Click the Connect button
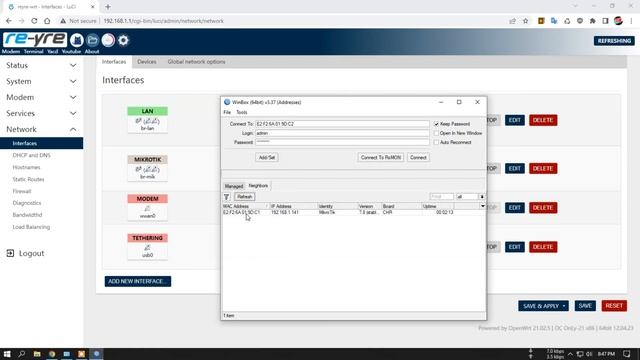This screenshot has width=640, height=360. pos(418,158)
